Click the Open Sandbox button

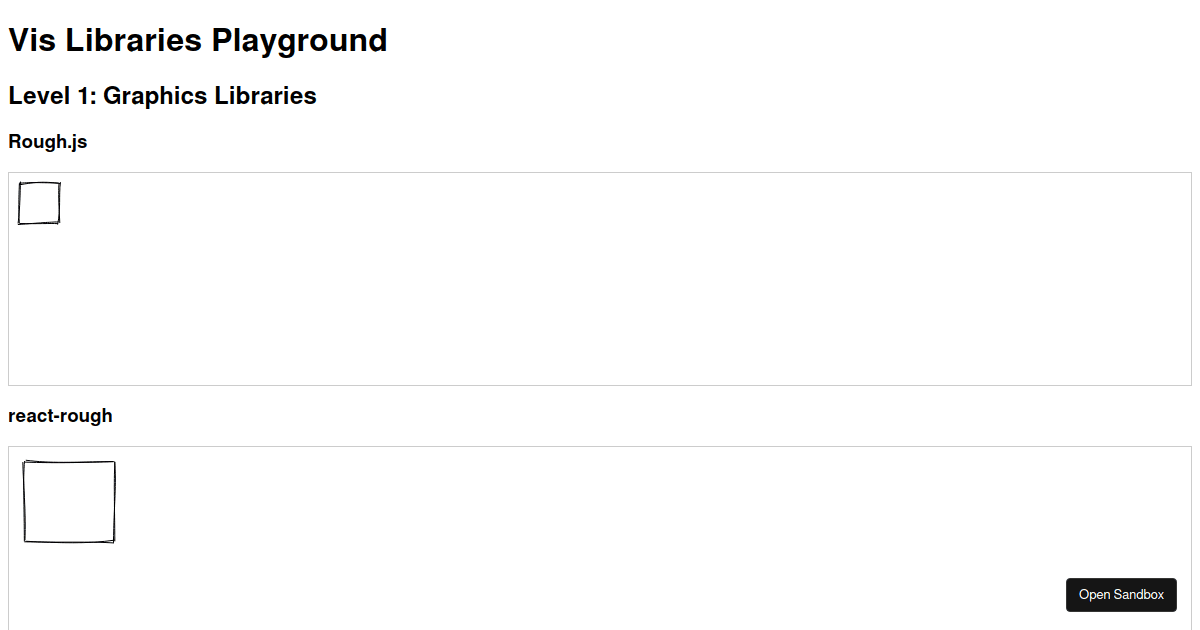(x=1121, y=595)
